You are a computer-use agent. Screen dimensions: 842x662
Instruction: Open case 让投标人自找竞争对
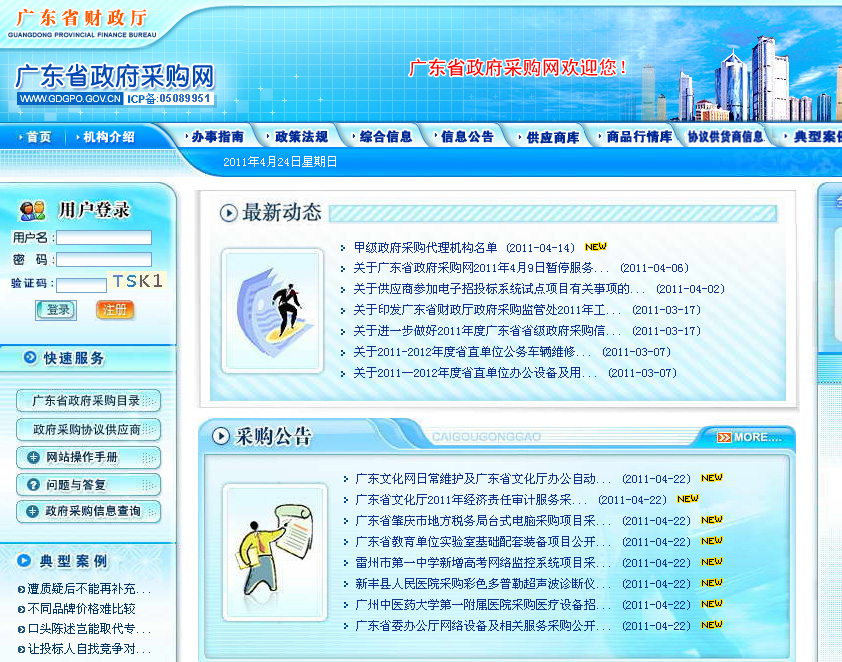click(x=89, y=649)
